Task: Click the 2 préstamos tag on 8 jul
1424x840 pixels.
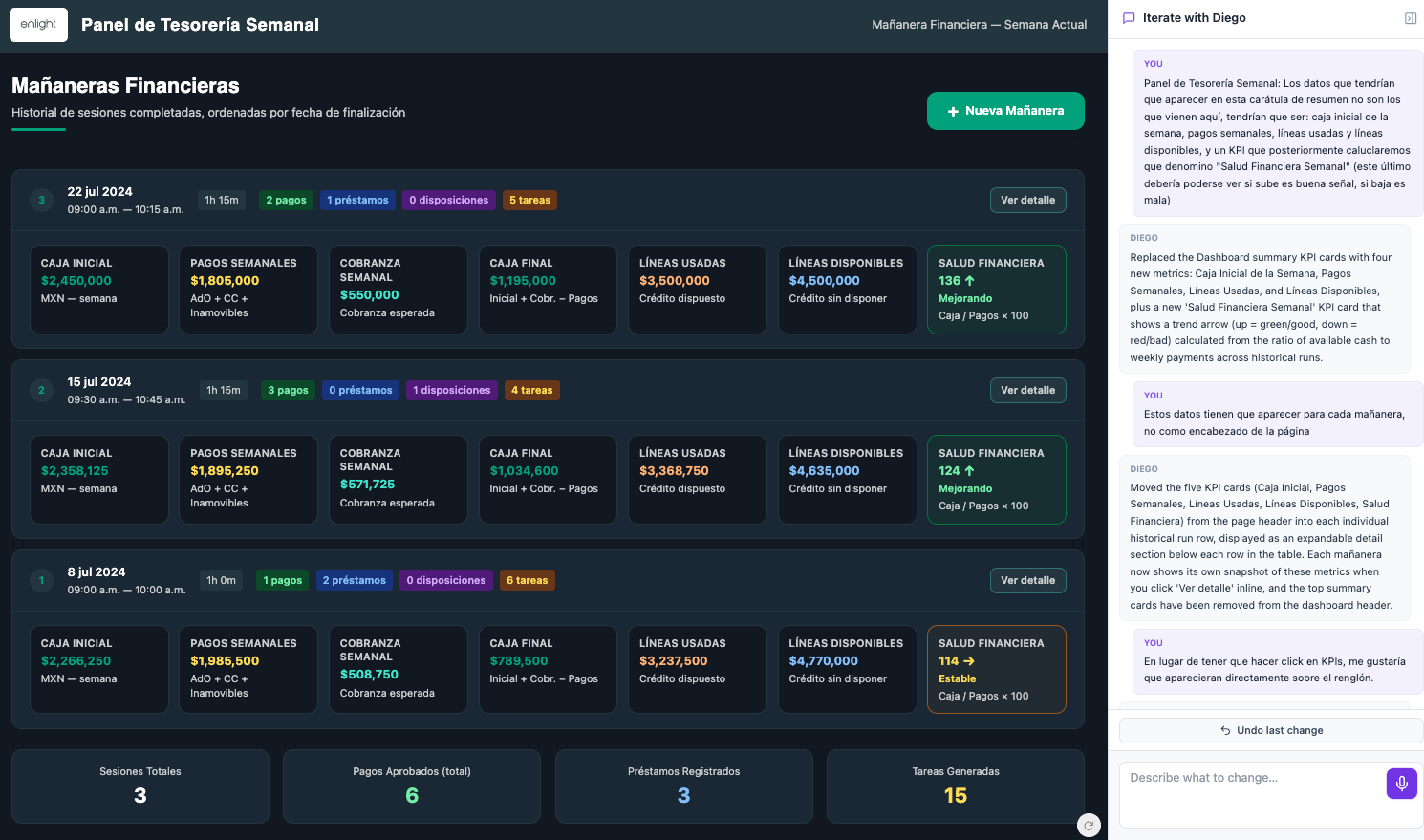Action: pyautogui.click(x=354, y=580)
